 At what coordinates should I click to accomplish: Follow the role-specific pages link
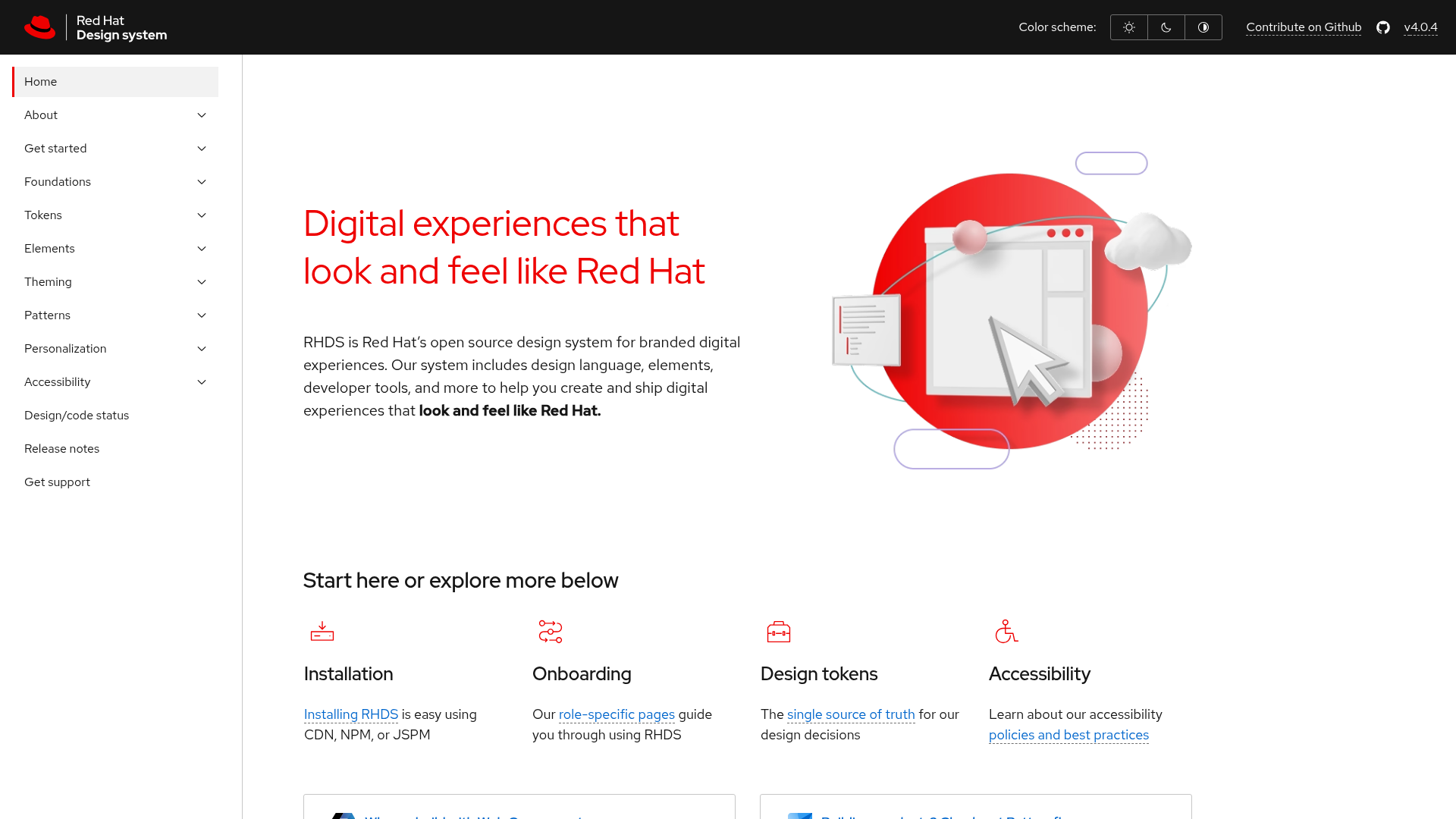(x=617, y=714)
